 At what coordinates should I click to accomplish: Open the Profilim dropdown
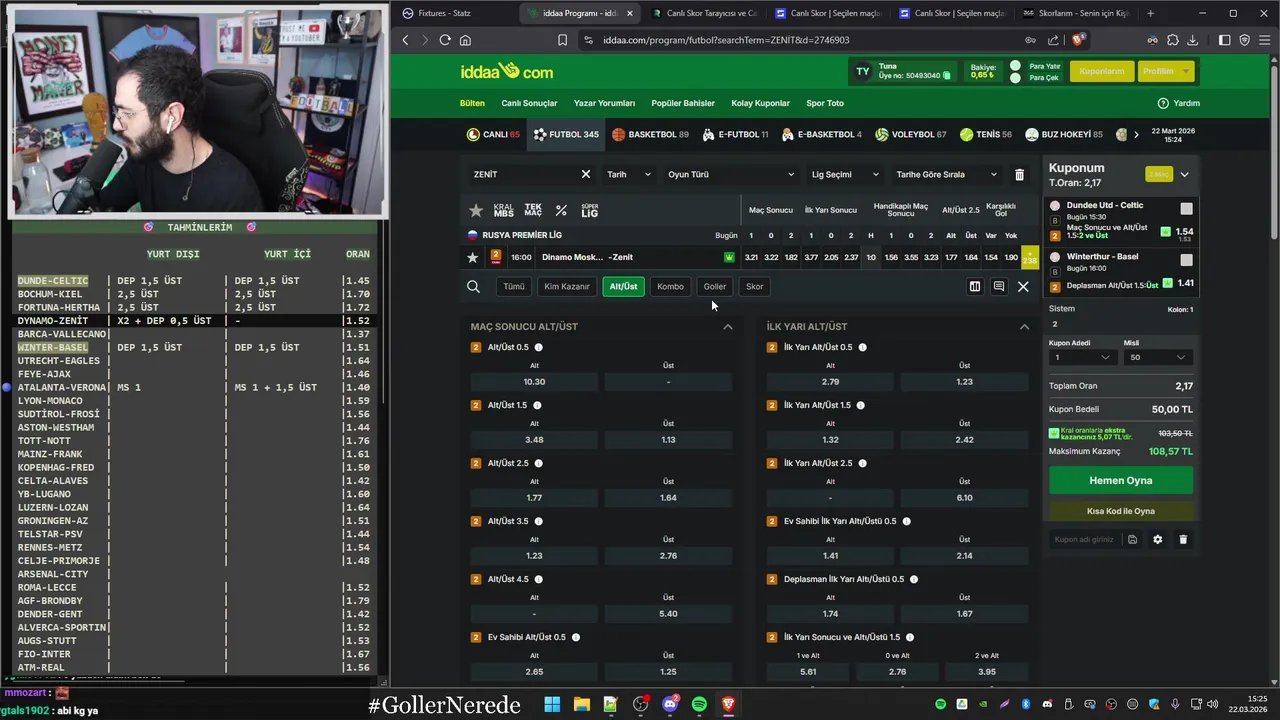[x=1166, y=71]
